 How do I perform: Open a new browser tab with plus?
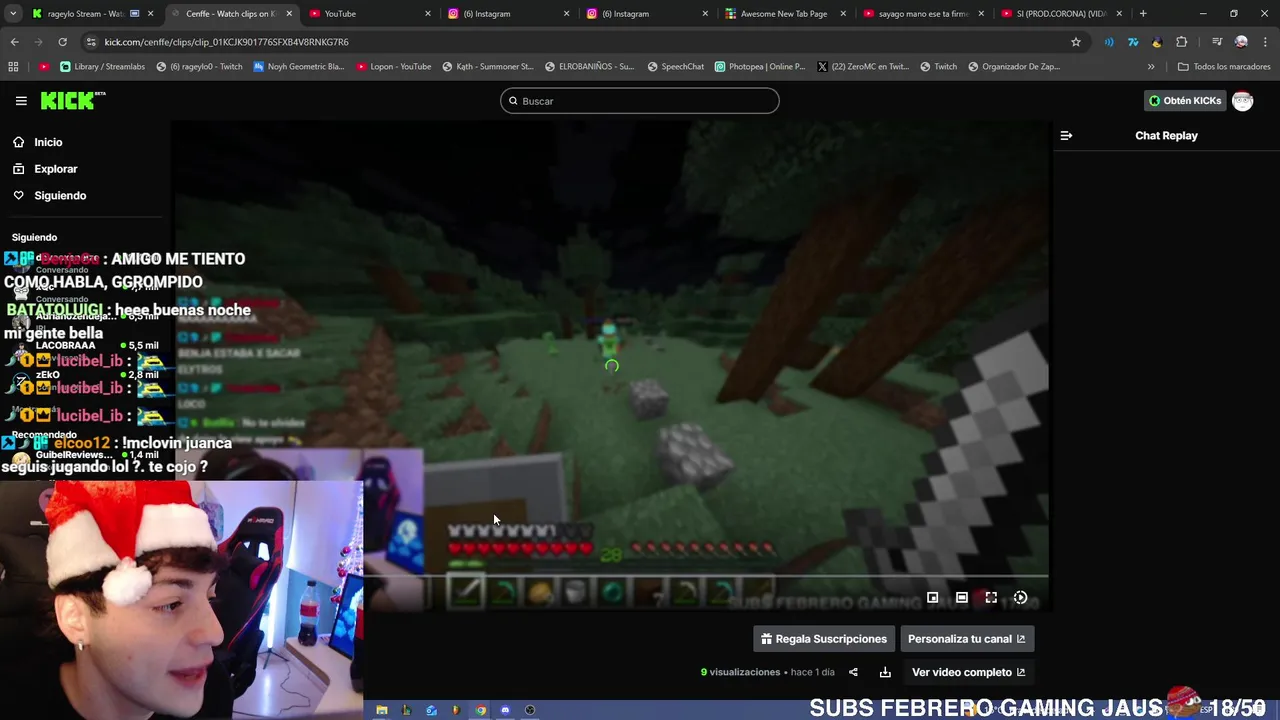(x=1143, y=14)
